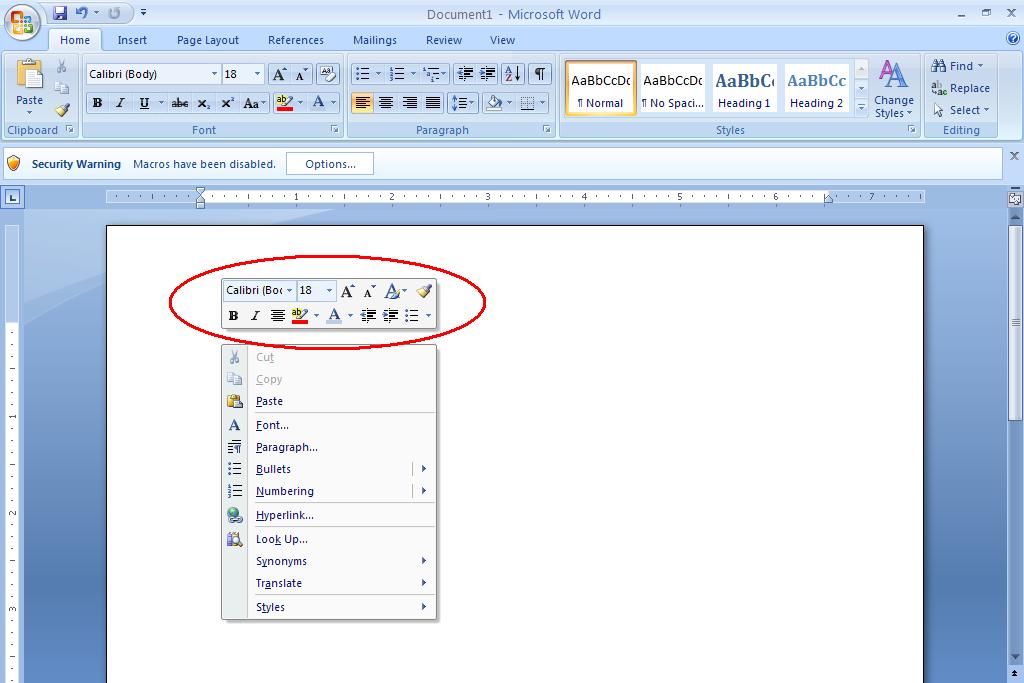Grow font on the mini toolbar
The height and width of the screenshot is (683, 1024).
[347, 291]
